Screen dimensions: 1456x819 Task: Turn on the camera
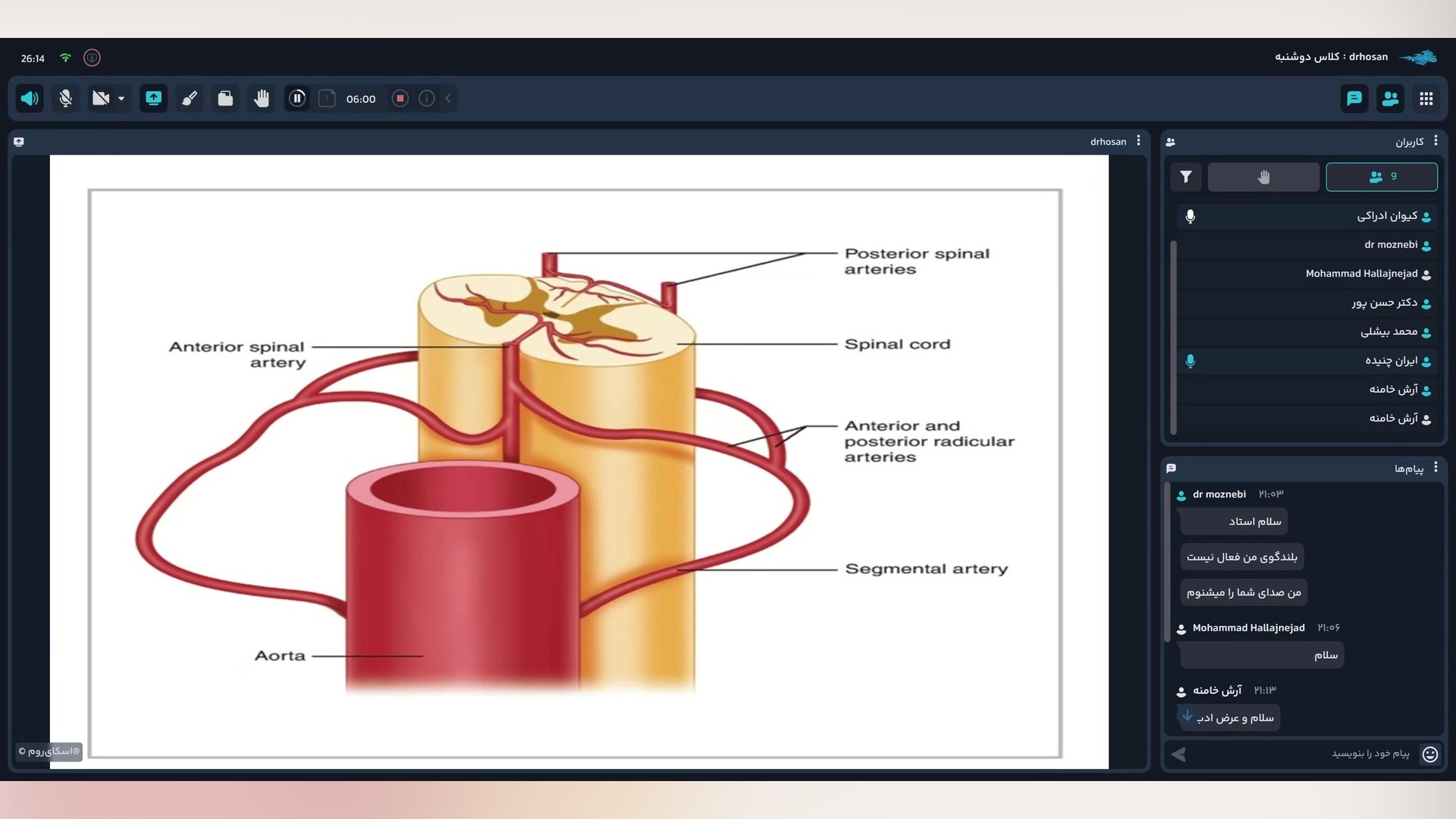tap(101, 99)
